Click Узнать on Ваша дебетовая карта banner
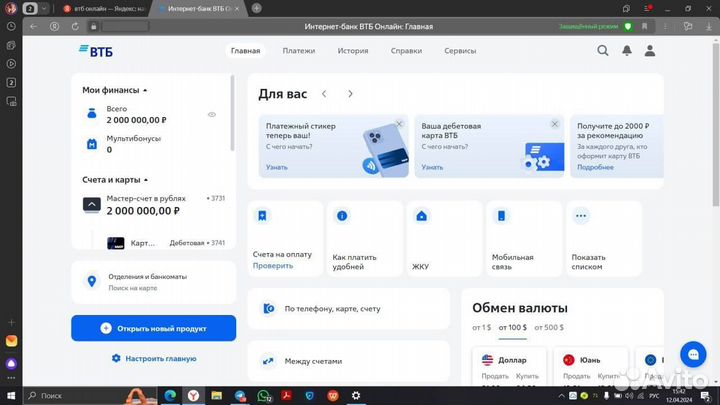This screenshot has width=720, height=405. click(x=432, y=167)
